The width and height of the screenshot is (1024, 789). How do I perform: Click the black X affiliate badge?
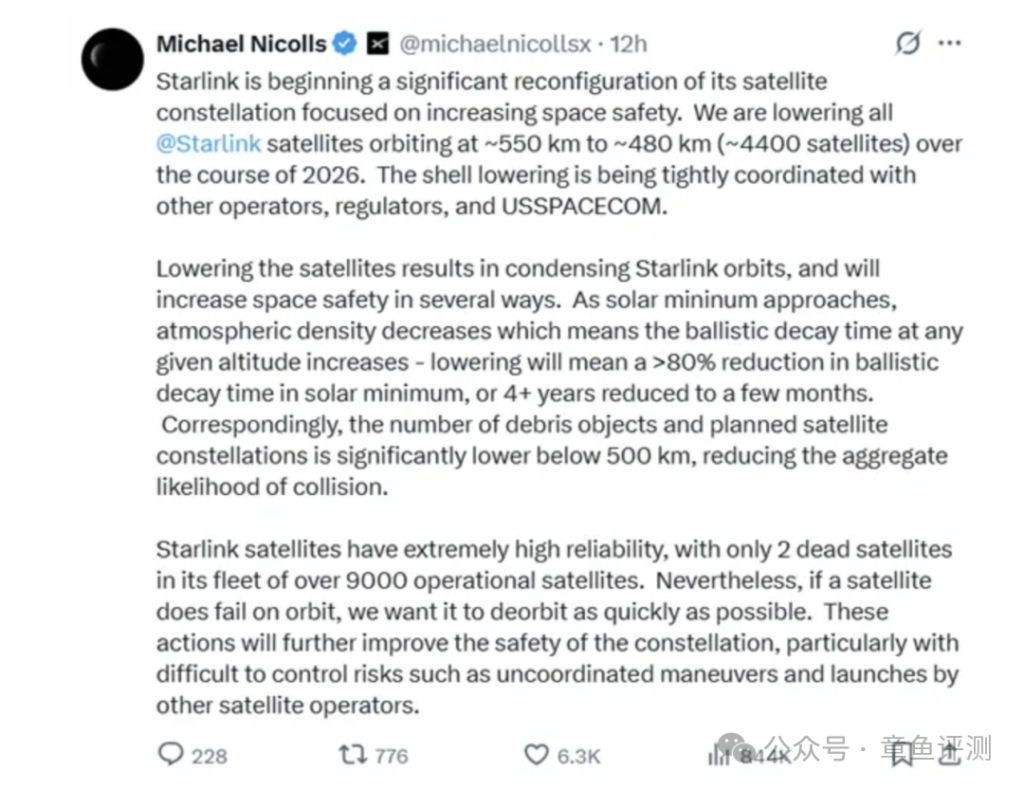click(x=377, y=44)
